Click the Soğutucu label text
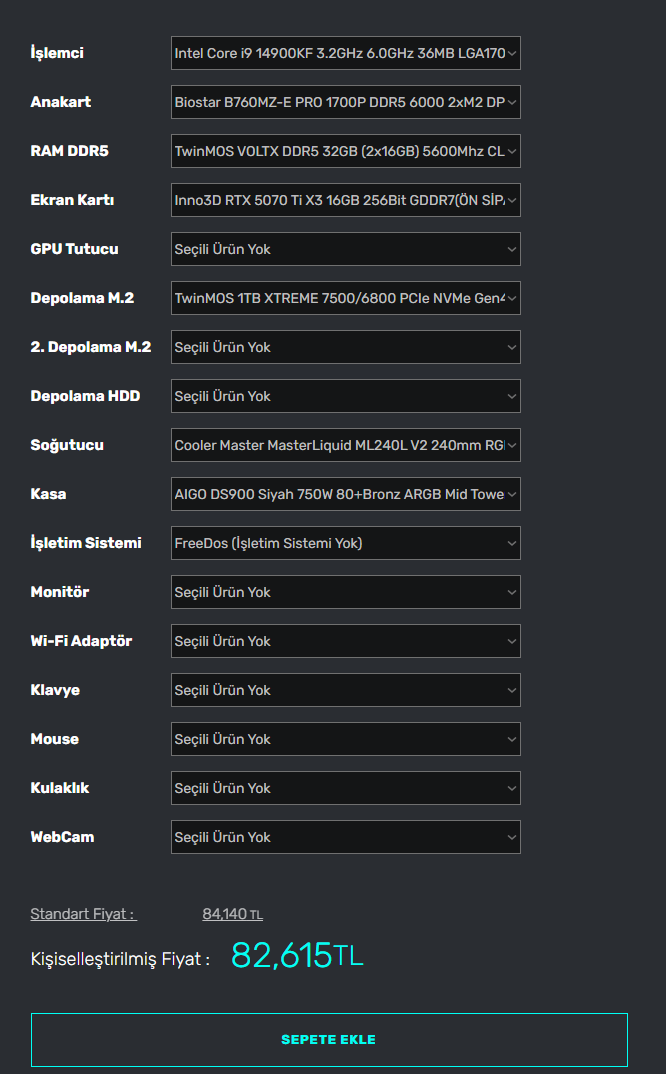 [67, 445]
